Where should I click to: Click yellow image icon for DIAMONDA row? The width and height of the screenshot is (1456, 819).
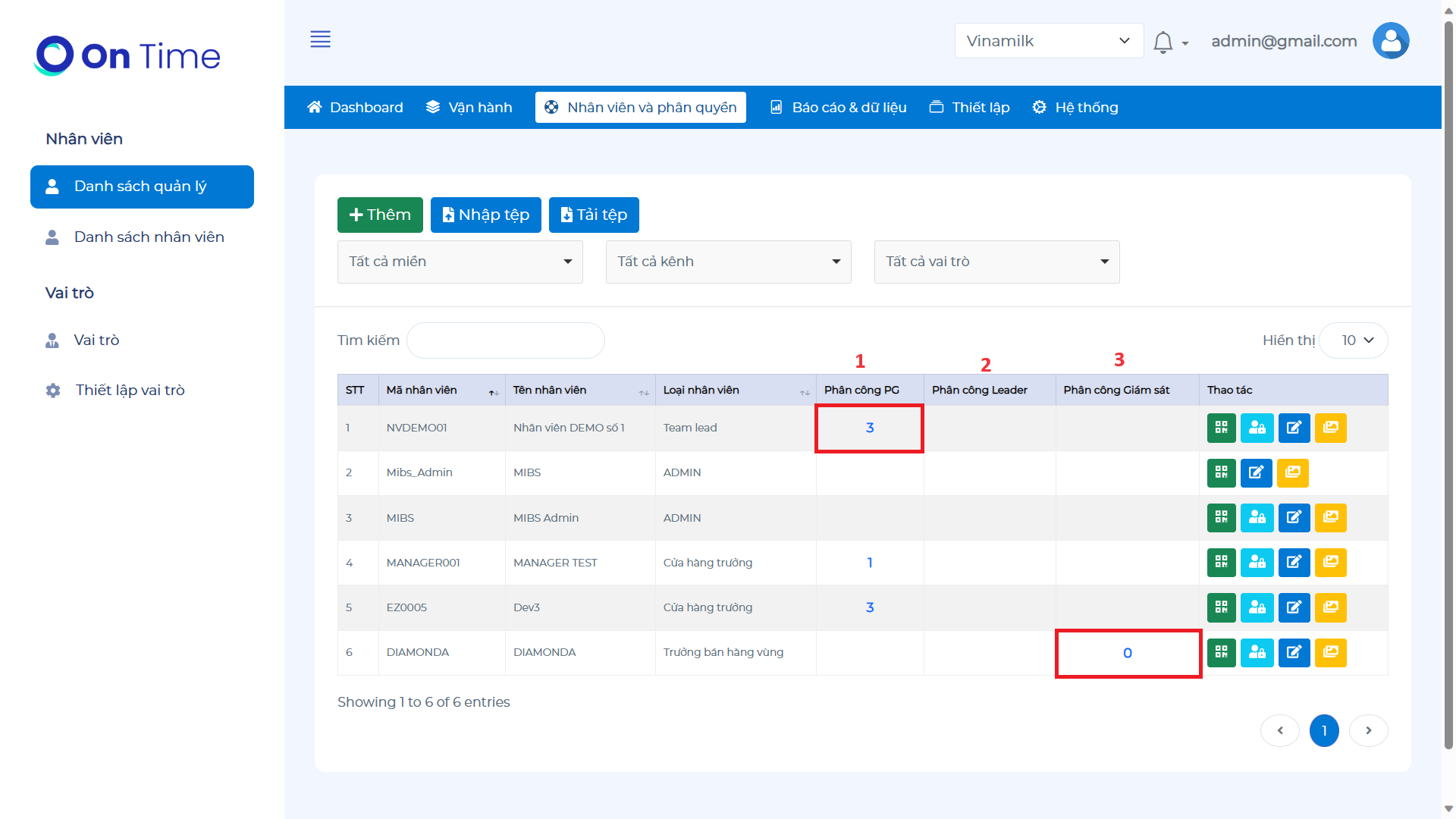1330,652
